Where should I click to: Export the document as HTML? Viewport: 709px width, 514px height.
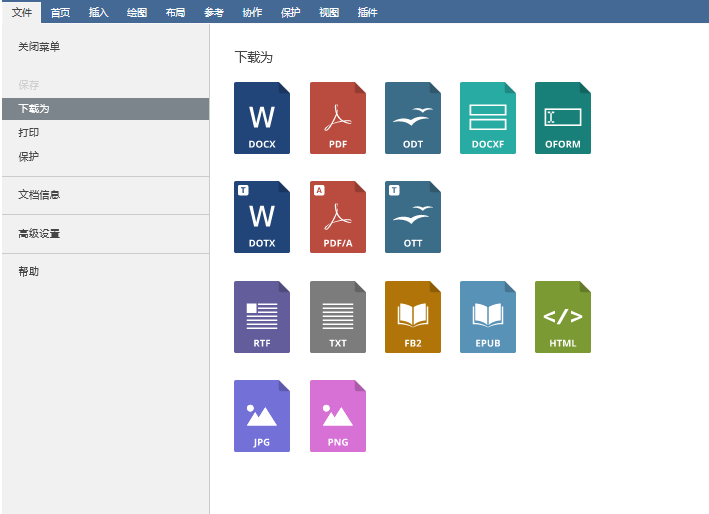pos(563,317)
